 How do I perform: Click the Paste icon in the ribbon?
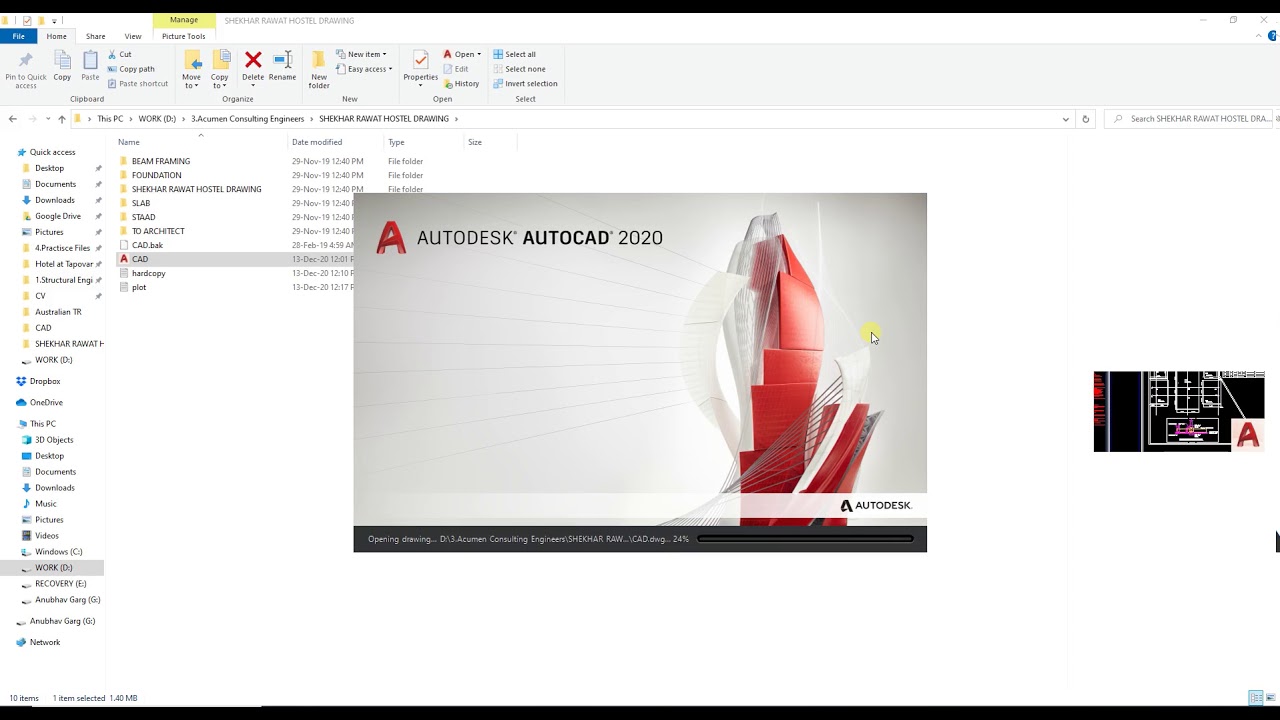coord(90,66)
